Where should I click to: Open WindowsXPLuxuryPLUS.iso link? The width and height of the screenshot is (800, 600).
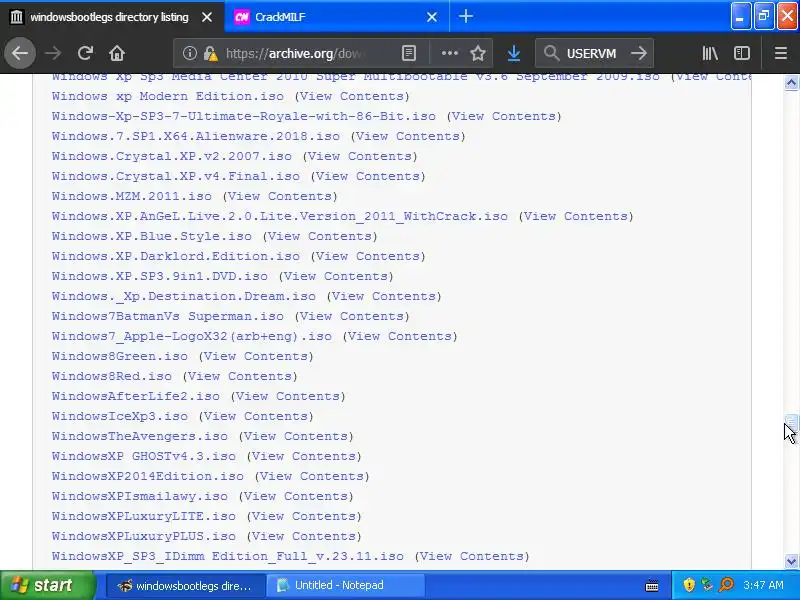[143, 536]
